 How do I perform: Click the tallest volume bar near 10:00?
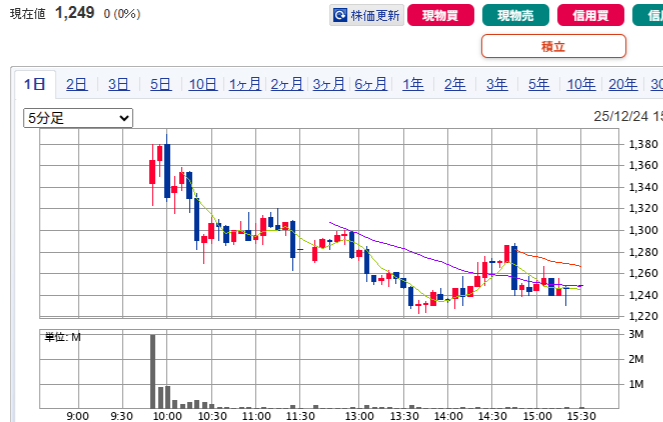153,370
